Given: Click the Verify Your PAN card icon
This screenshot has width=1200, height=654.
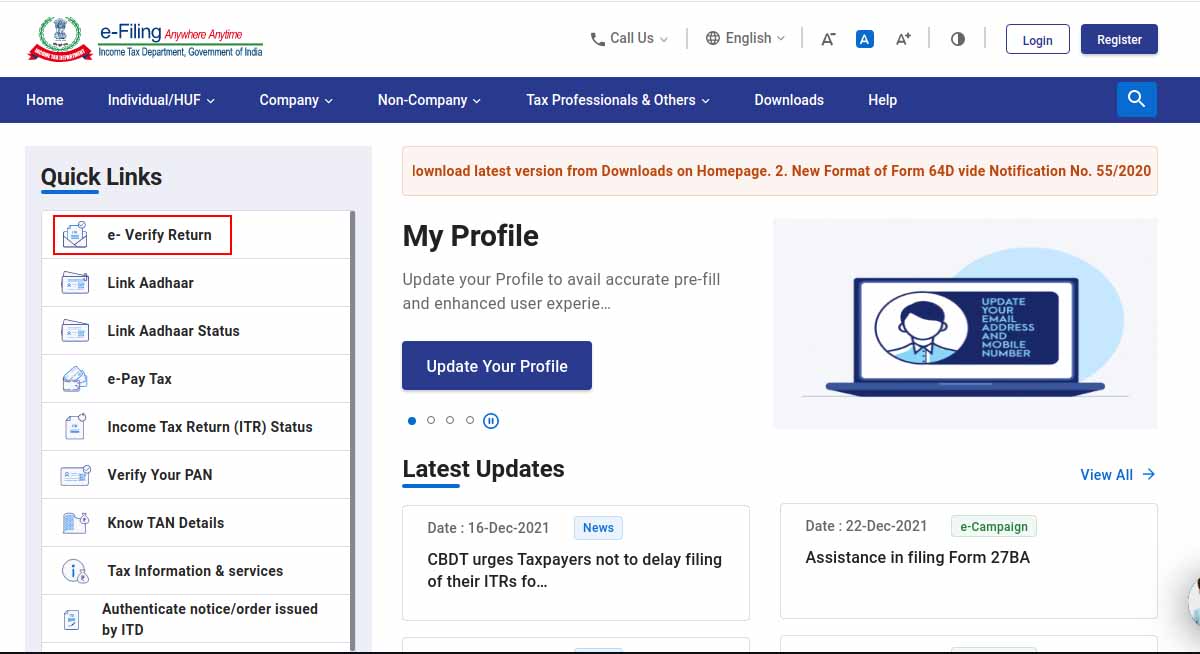Looking at the screenshot, I should 75,475.
